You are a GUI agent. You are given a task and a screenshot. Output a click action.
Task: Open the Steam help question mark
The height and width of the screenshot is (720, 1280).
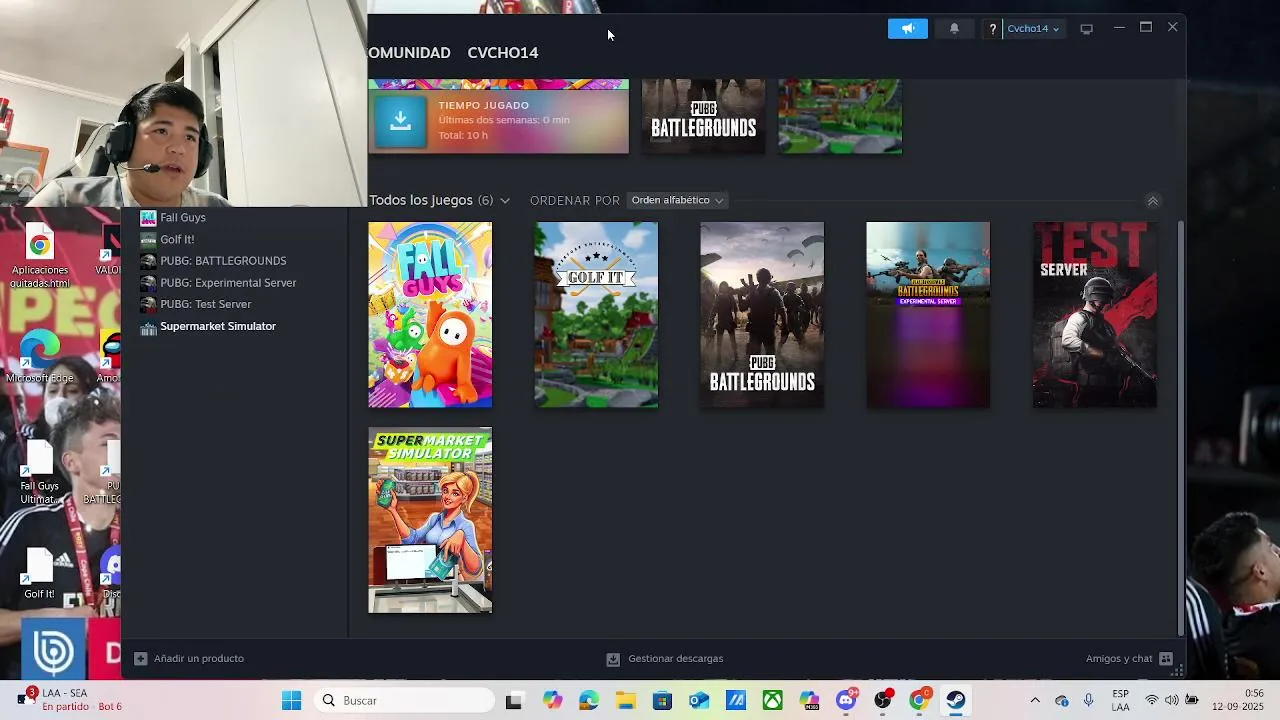click(x=992, y=29)
